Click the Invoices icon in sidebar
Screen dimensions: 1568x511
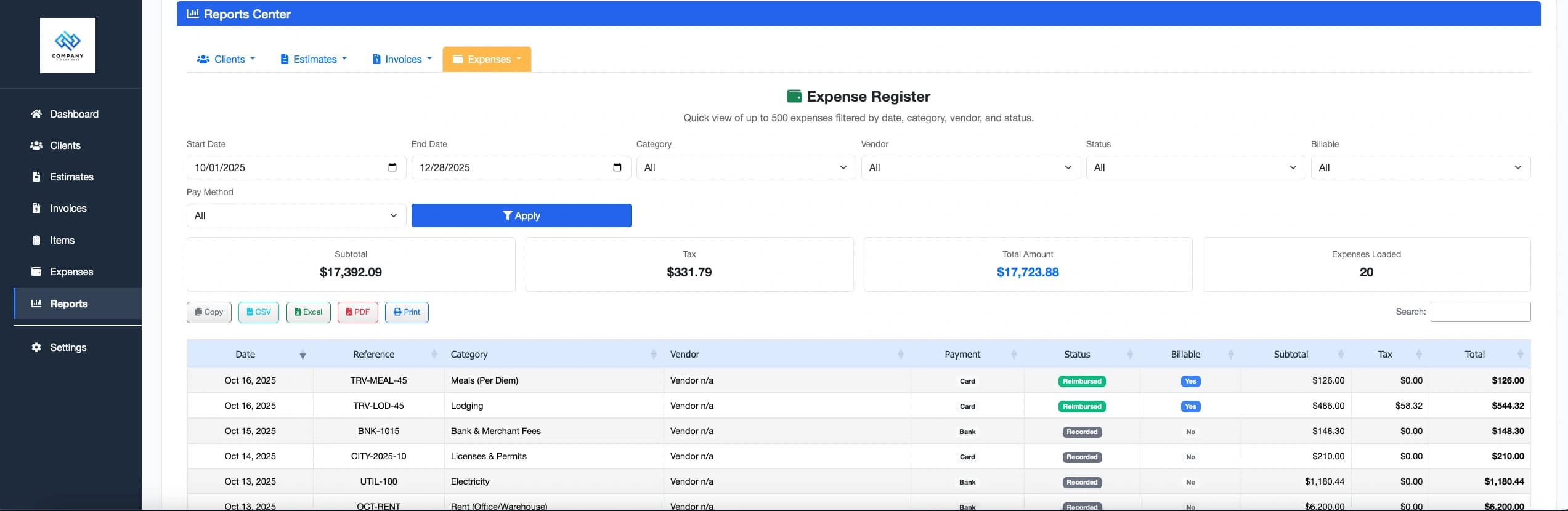[36, 208]
